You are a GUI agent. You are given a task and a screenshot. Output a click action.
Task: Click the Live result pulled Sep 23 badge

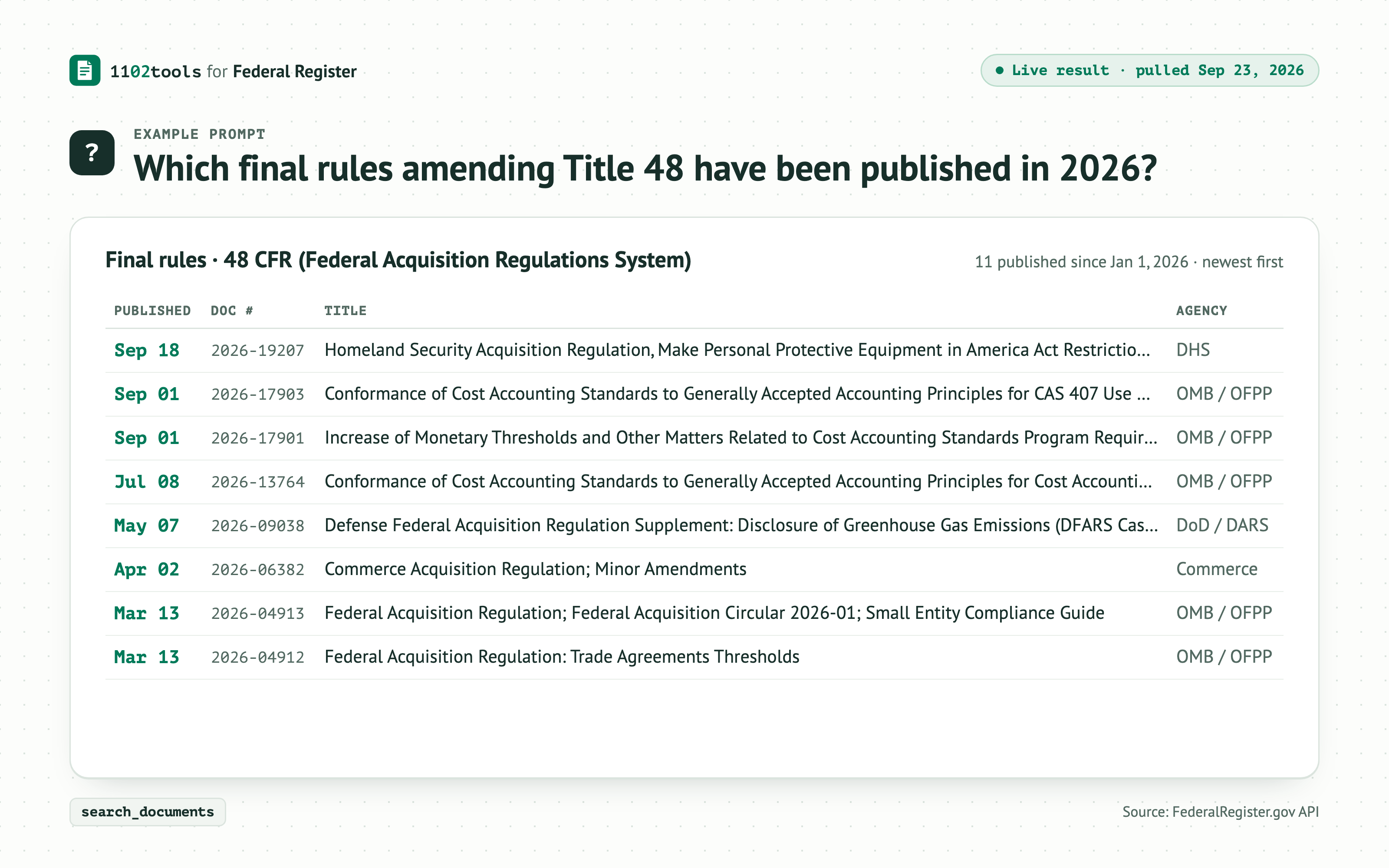coord(1150,71)
